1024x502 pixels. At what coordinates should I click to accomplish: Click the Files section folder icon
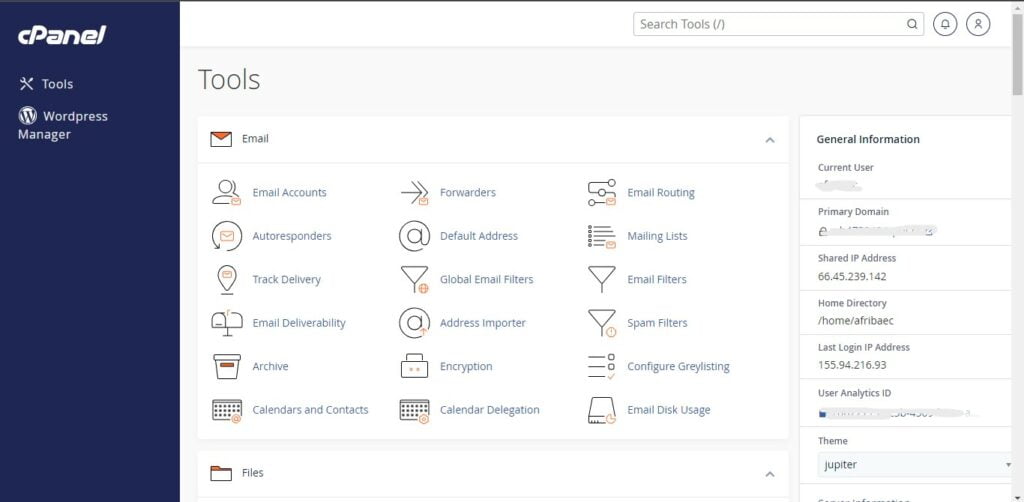(x=221, y=473)
